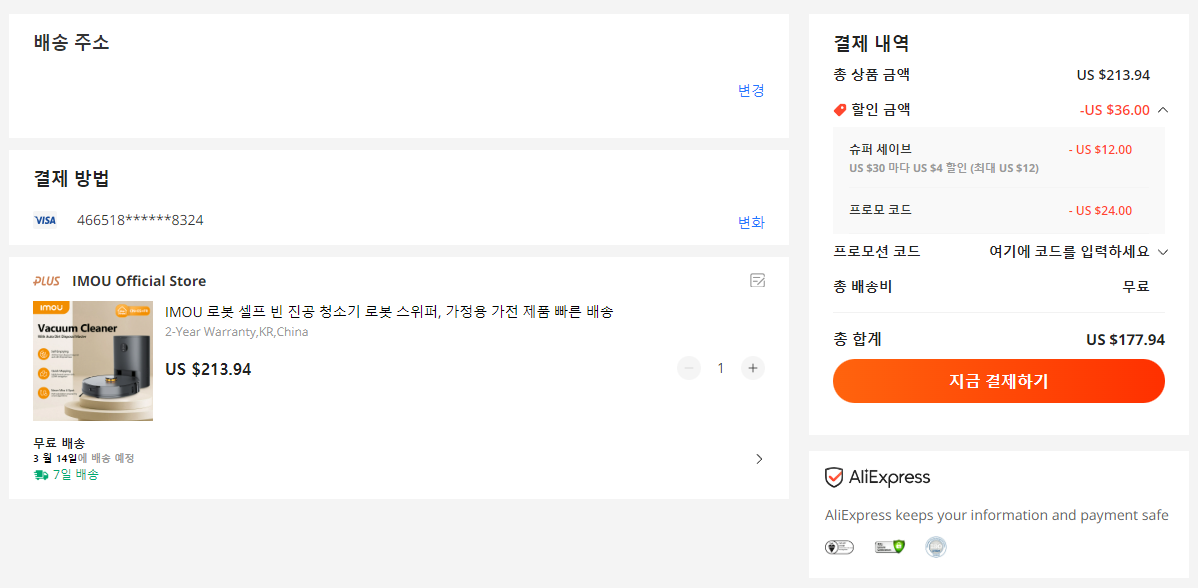
Task: Click the 지금 결제하기 pay now button
Action: (999, 381)
